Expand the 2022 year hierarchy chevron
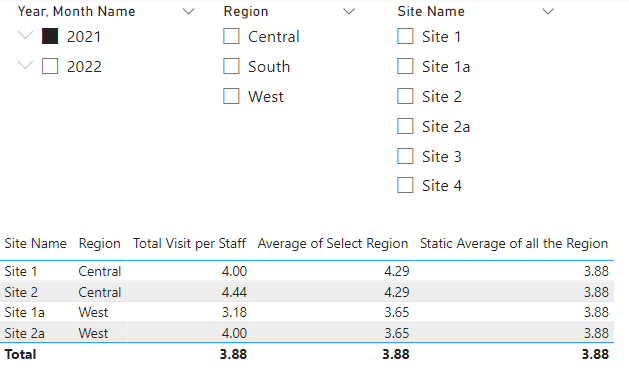 pyautogui.click(x=25, y=65)
